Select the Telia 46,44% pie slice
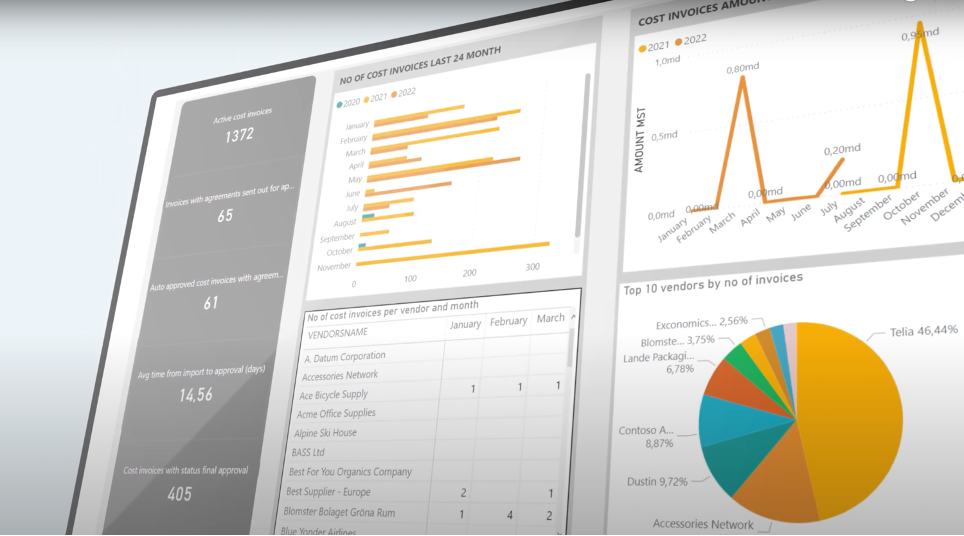 870,410
